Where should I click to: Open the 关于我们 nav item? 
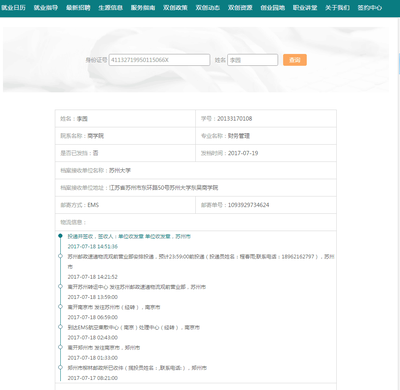tap(337, 8)
